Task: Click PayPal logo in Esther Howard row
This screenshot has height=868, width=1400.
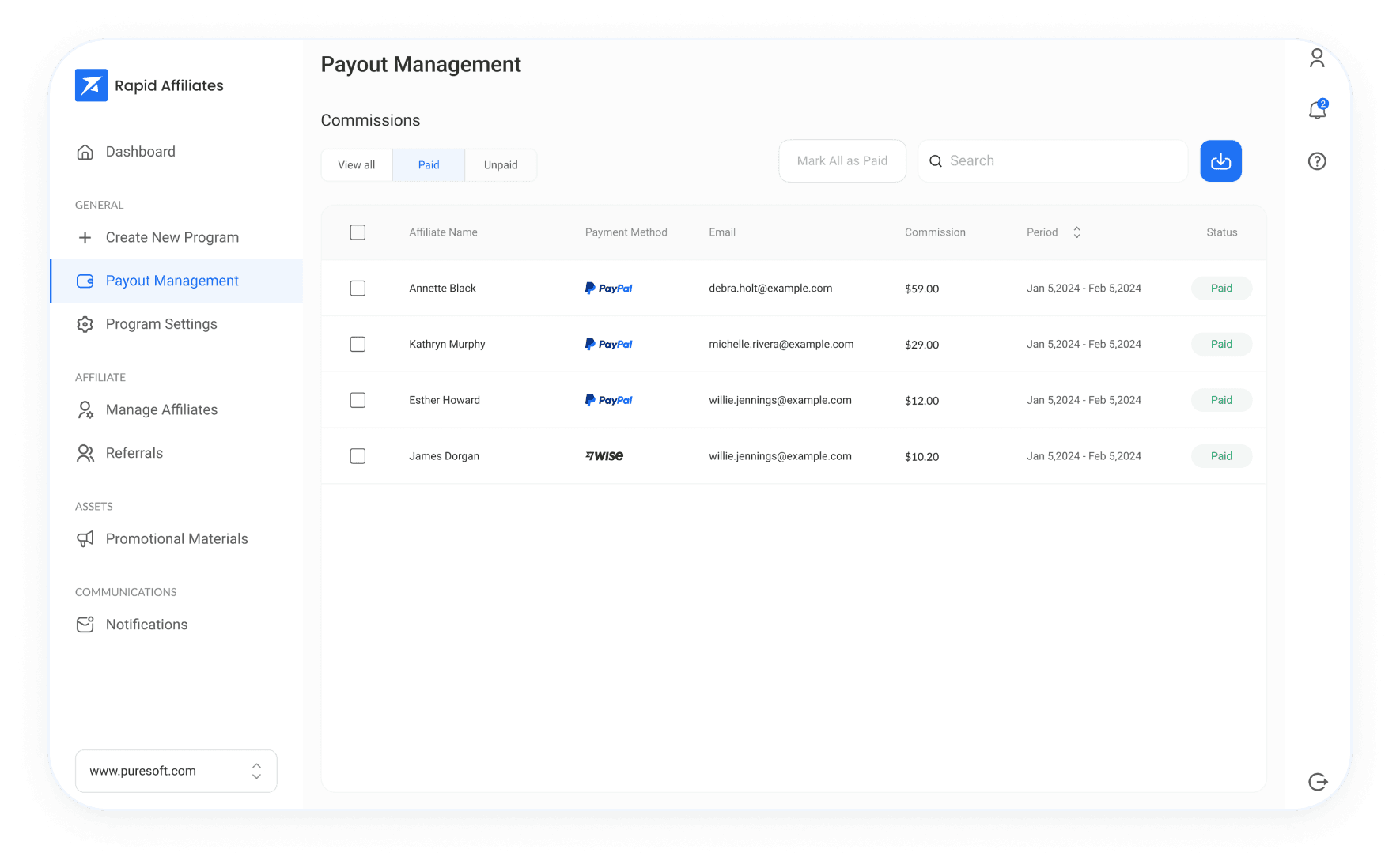Action: point(608,401)
